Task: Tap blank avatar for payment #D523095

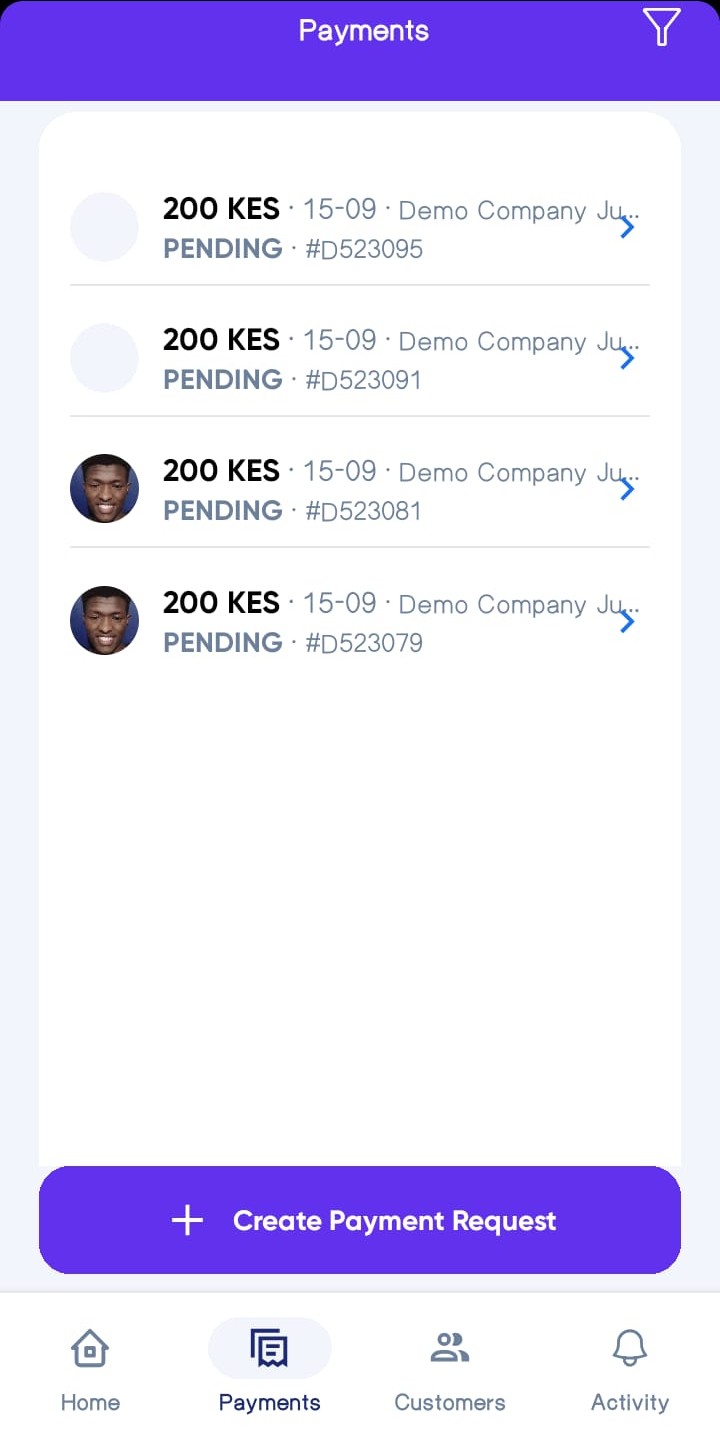Action: pos(104,227)
